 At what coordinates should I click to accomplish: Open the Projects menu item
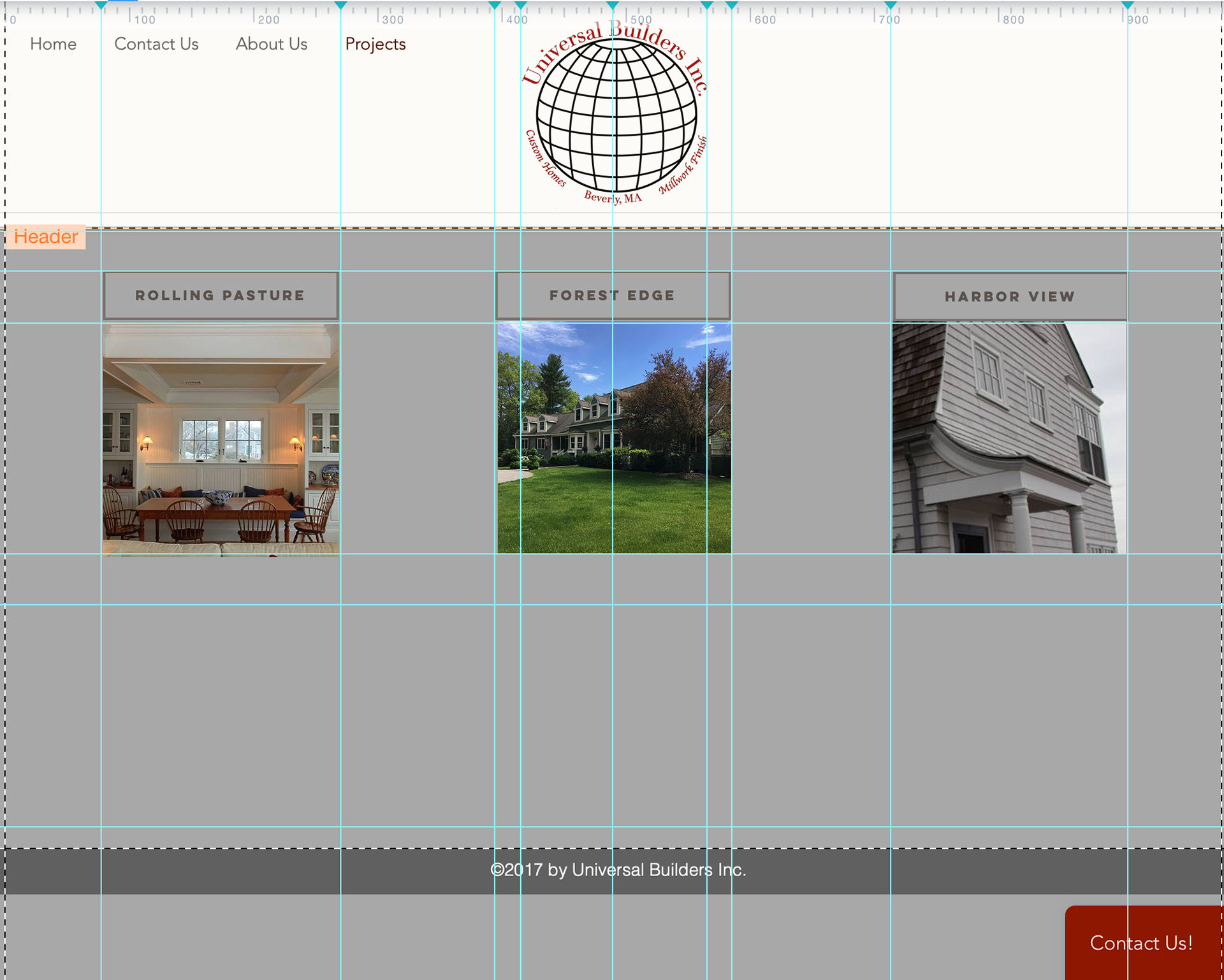pyautogui.click(x=375, y=44)
